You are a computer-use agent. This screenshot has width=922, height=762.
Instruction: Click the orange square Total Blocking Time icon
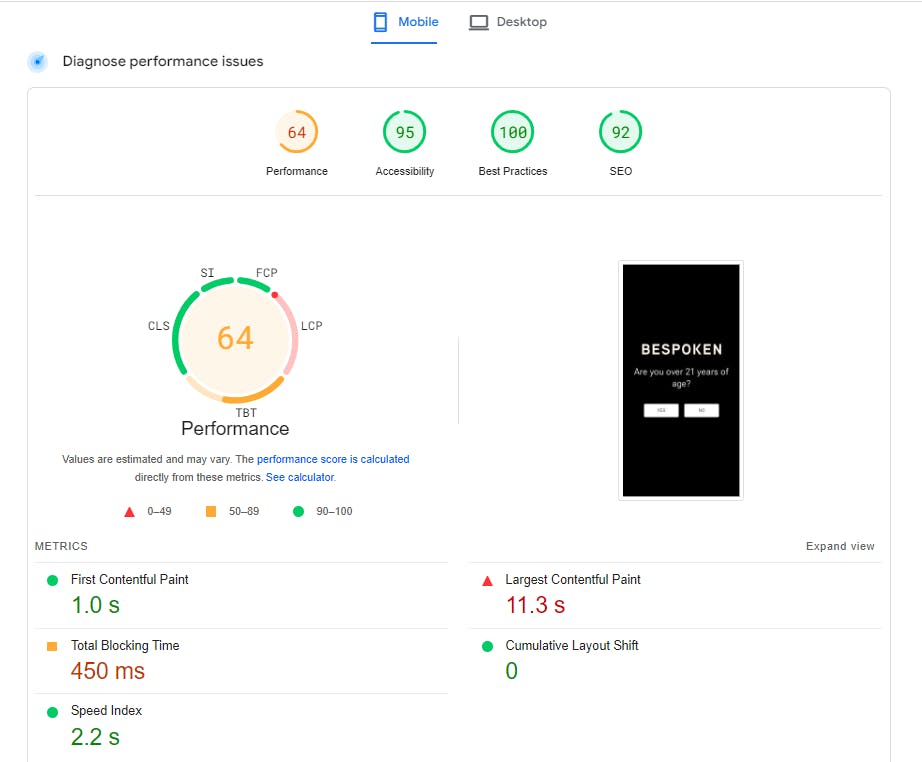click(x=52, y=646)
